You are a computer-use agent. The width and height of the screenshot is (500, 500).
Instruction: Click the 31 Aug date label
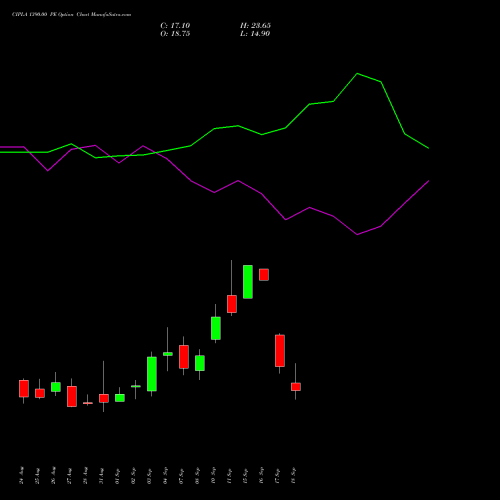(102, 476)
